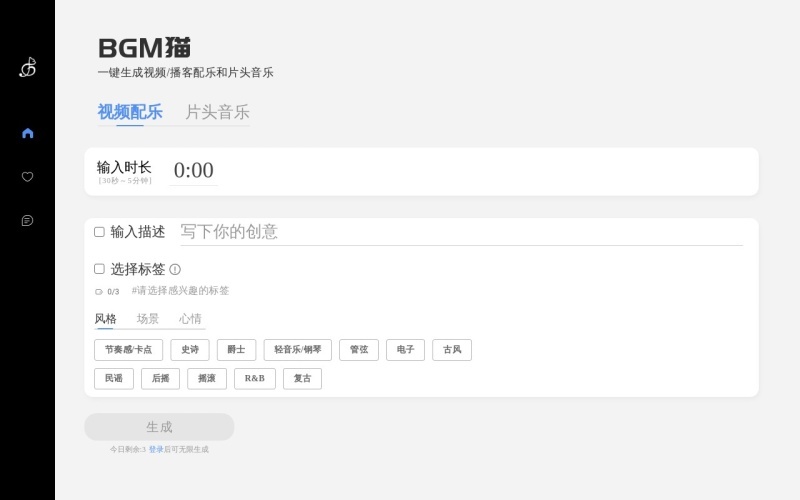Enable the 输入描述 checkbox

(99, 232)
